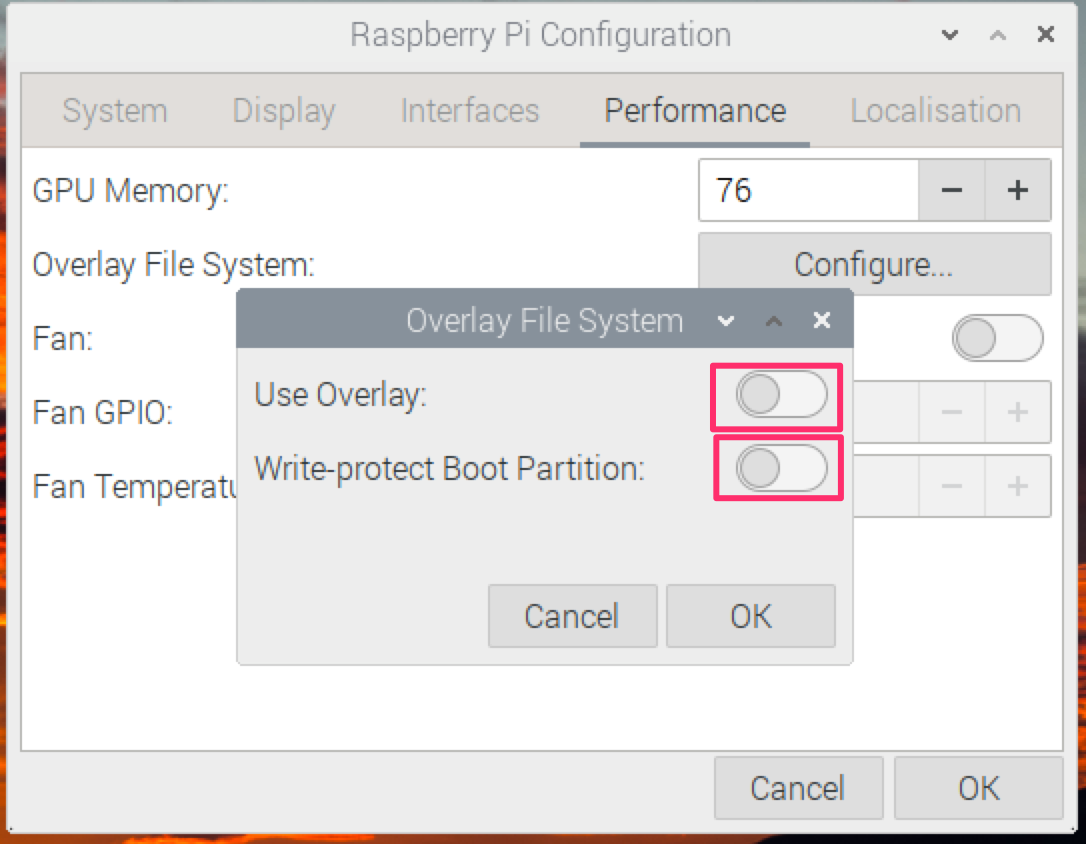Screen dimensions: 1086x844
Task: Toggle the Fan switch
Action: (997, 339)
